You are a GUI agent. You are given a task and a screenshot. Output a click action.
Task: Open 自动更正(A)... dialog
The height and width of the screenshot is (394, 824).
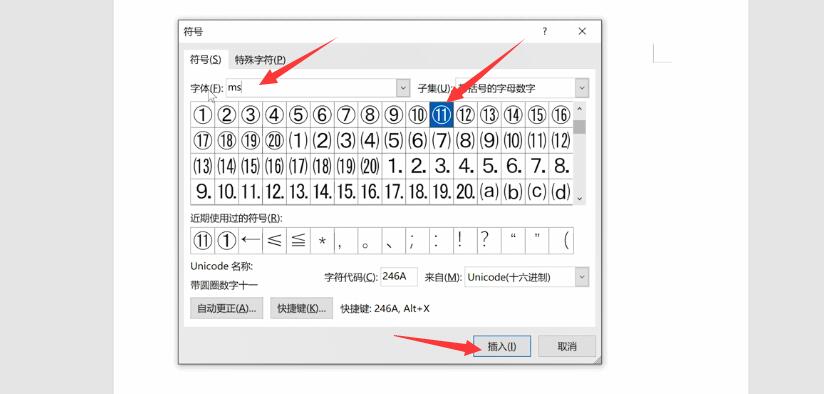click(x=226, y=308)
